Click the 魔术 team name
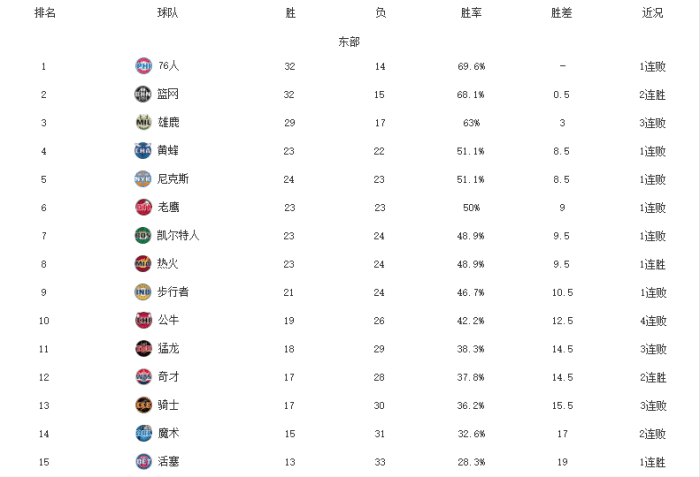Screen dimensions: 700x477 pos(168,433)
